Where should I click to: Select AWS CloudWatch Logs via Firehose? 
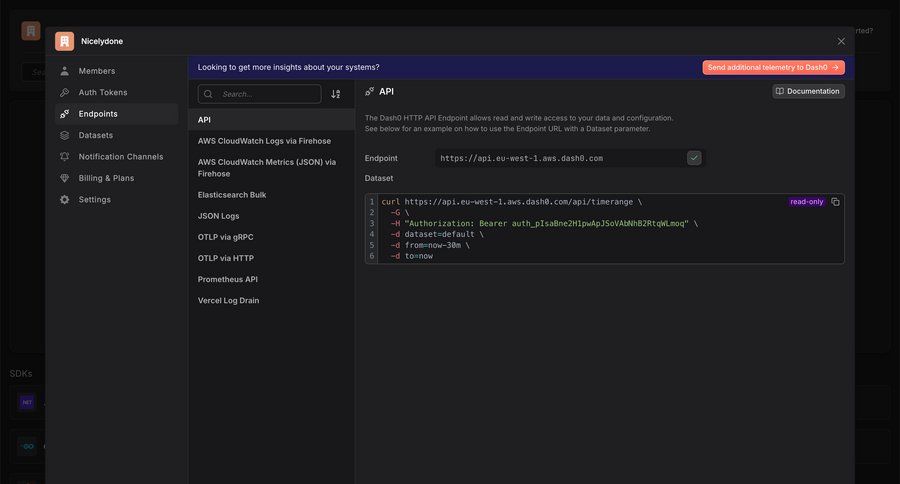[x=264, y=141]
